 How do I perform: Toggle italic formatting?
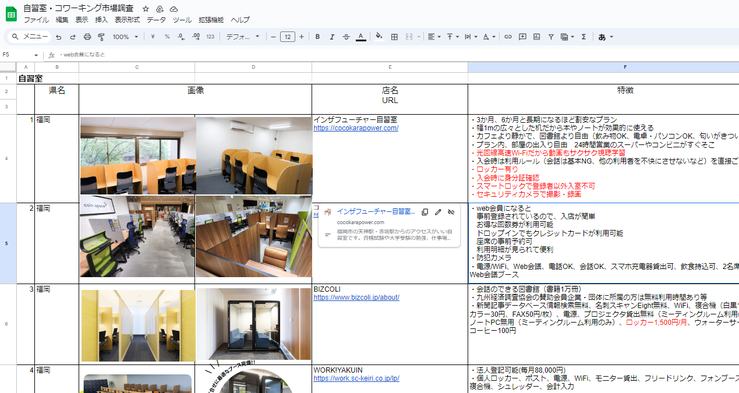(332, 37)
